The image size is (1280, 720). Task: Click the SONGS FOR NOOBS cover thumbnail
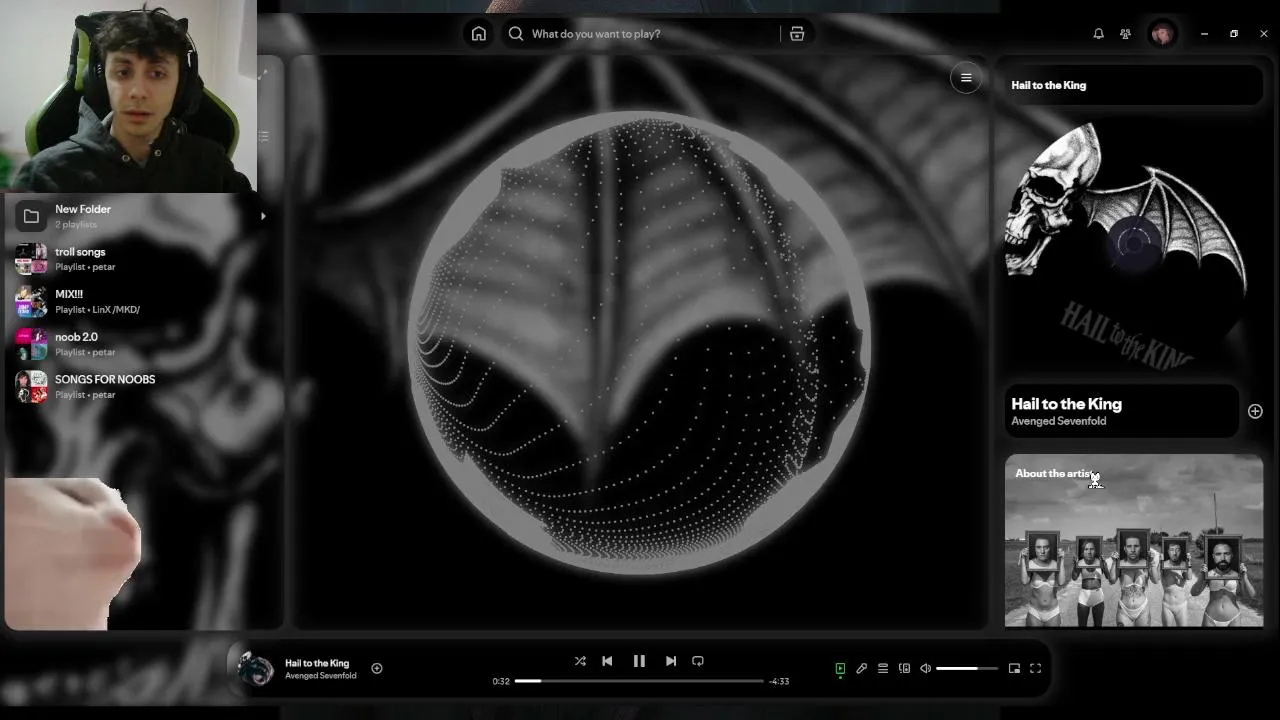(31, 386)
